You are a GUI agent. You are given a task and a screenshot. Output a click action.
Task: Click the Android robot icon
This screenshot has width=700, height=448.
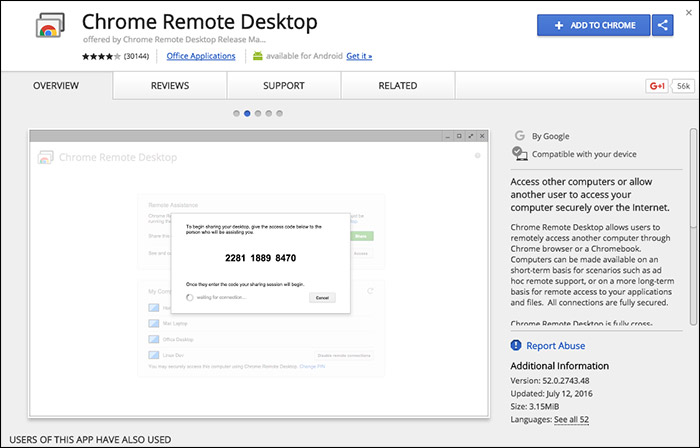(258, 56)
